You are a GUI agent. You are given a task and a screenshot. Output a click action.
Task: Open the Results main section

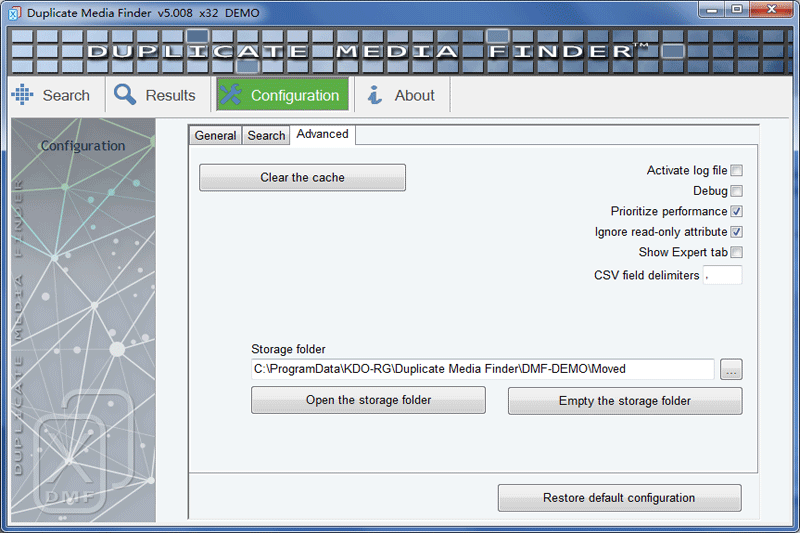158,95
